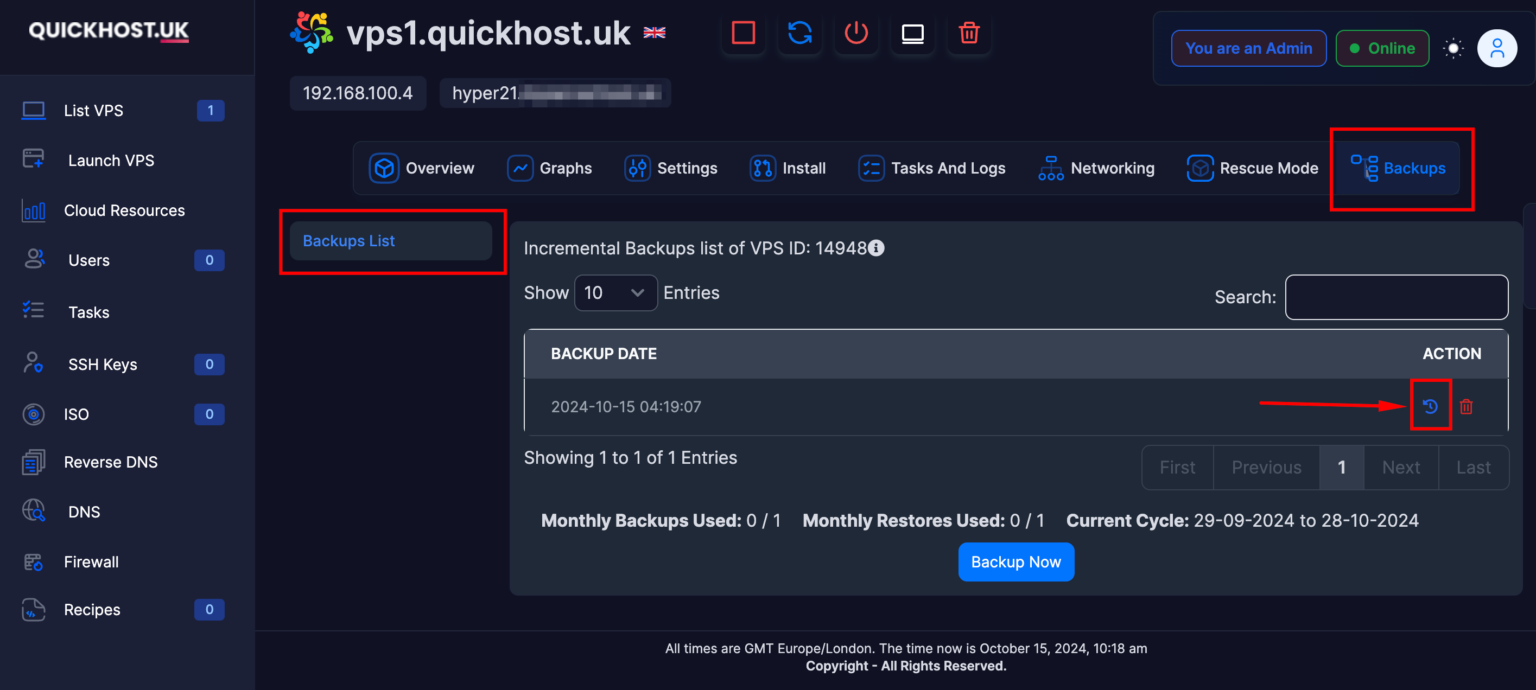
Task: Open the Show entries dropdown
Action: (616, 293)
